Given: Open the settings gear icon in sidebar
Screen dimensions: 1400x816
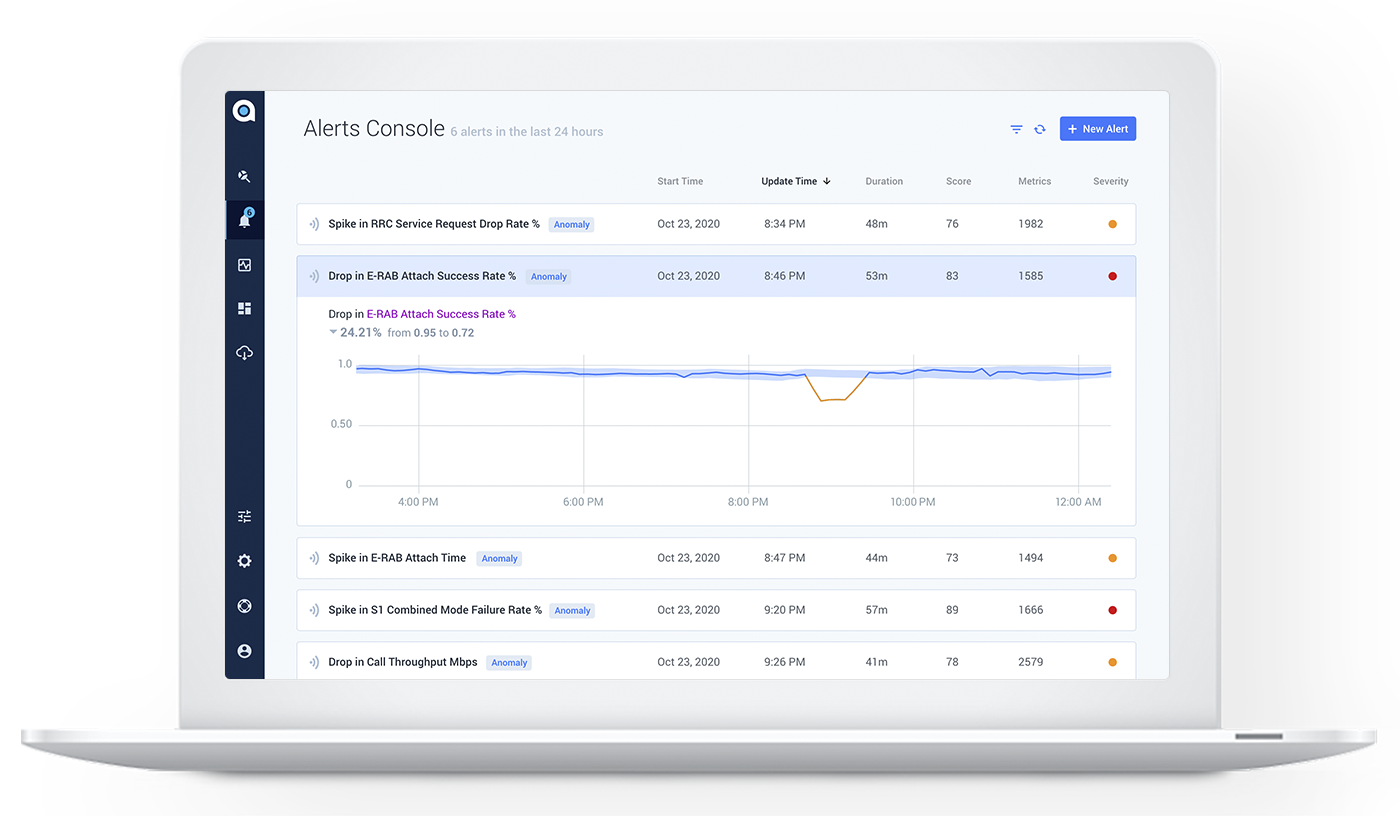Looking at the screenshot, I should tap(244, 561).
